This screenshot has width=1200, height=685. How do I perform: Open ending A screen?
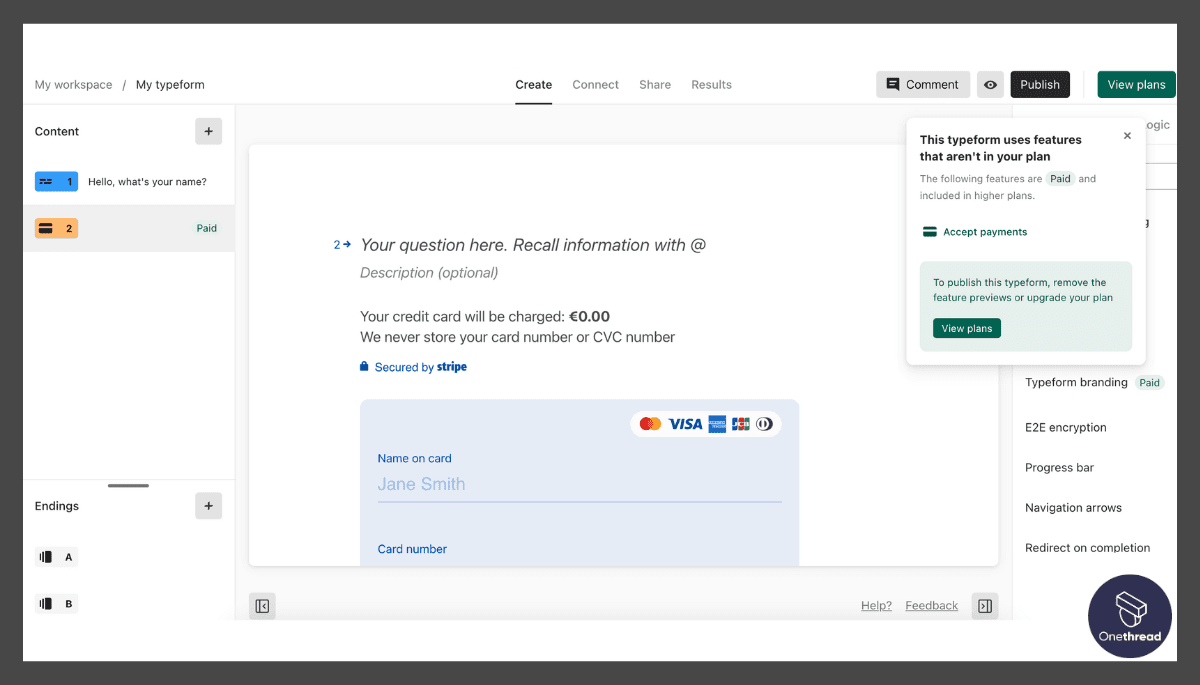[56, 557]
